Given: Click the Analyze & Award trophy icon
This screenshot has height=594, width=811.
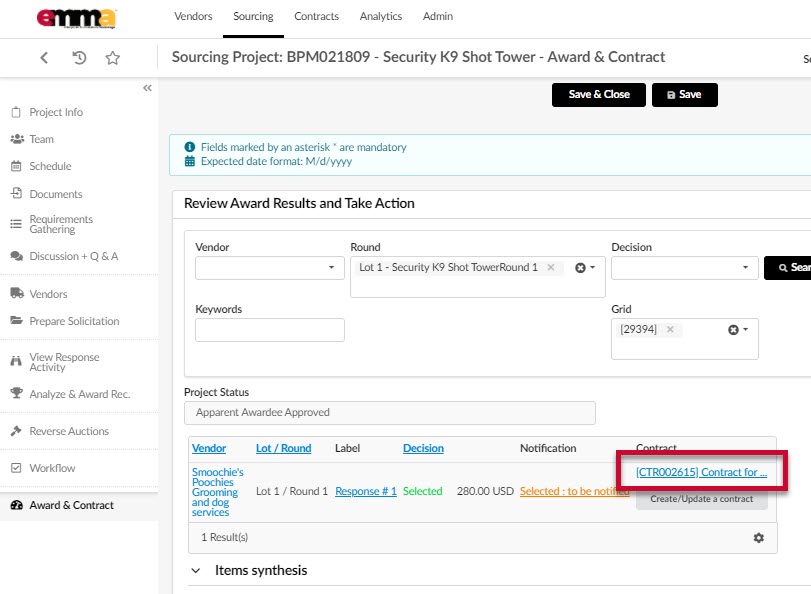Looking at the screenshot, I should click(x=17, y=393).
